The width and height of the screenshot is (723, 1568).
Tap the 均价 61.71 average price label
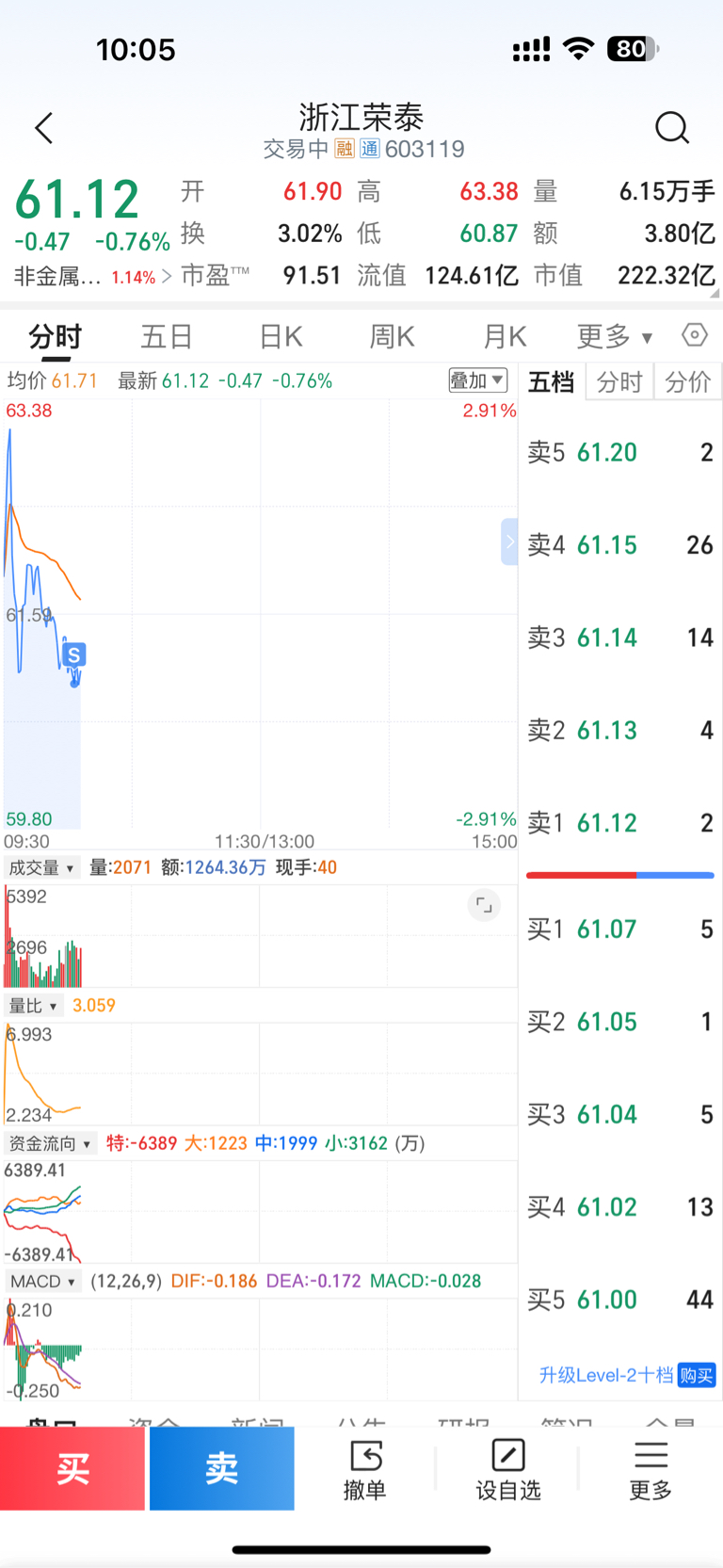click(x=52, y=380)
